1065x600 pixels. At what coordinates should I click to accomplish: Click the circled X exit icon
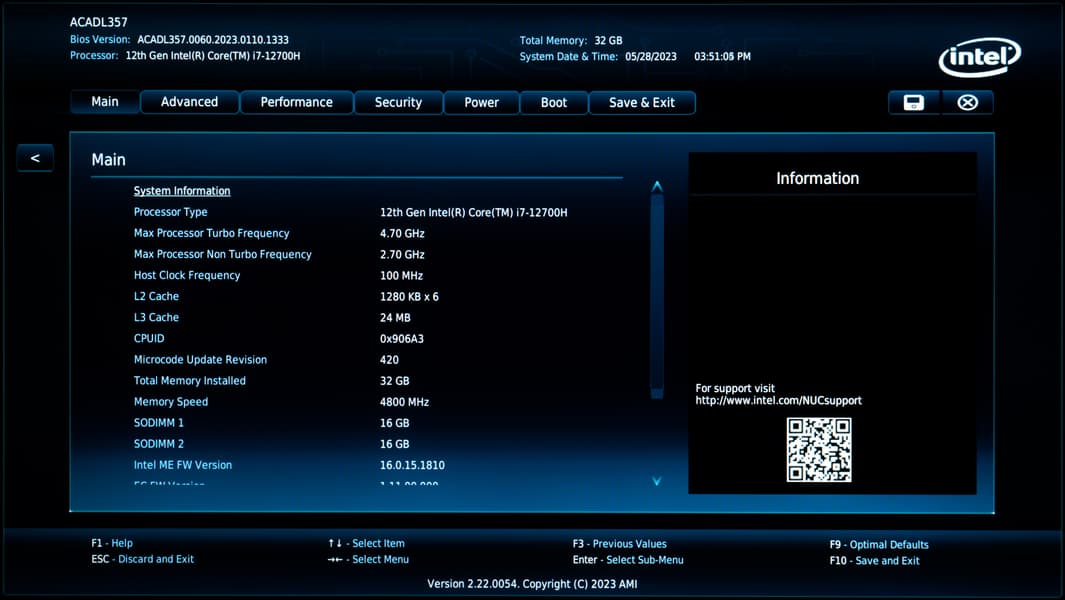point(967,103)
